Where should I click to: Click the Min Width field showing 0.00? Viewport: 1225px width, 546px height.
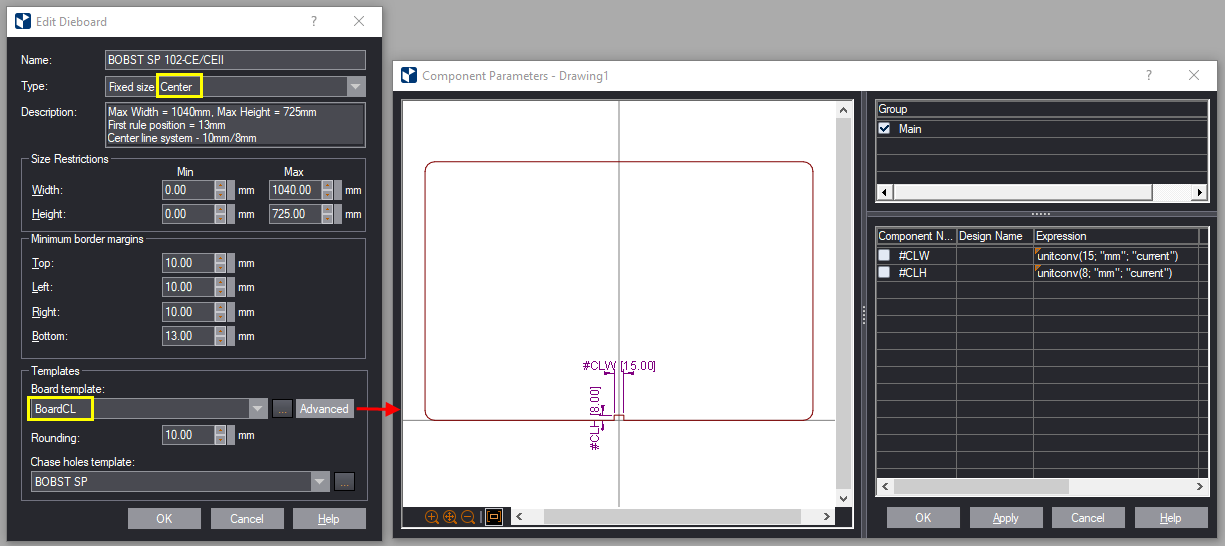[x=188, y=190]
